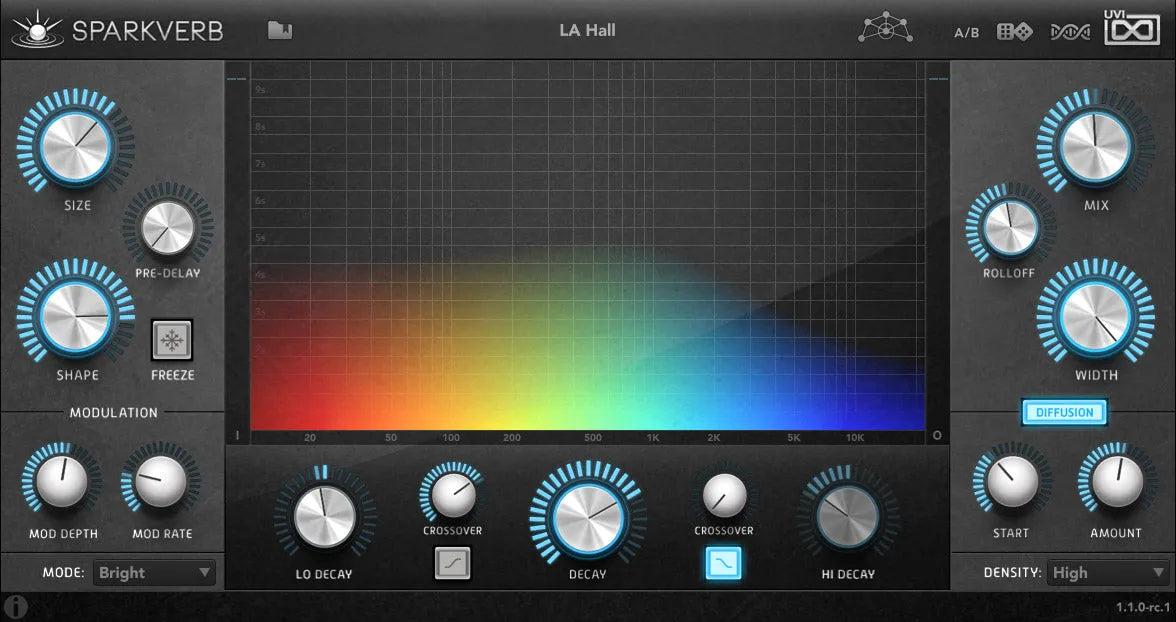Click the LA Hall preset title

588,30
